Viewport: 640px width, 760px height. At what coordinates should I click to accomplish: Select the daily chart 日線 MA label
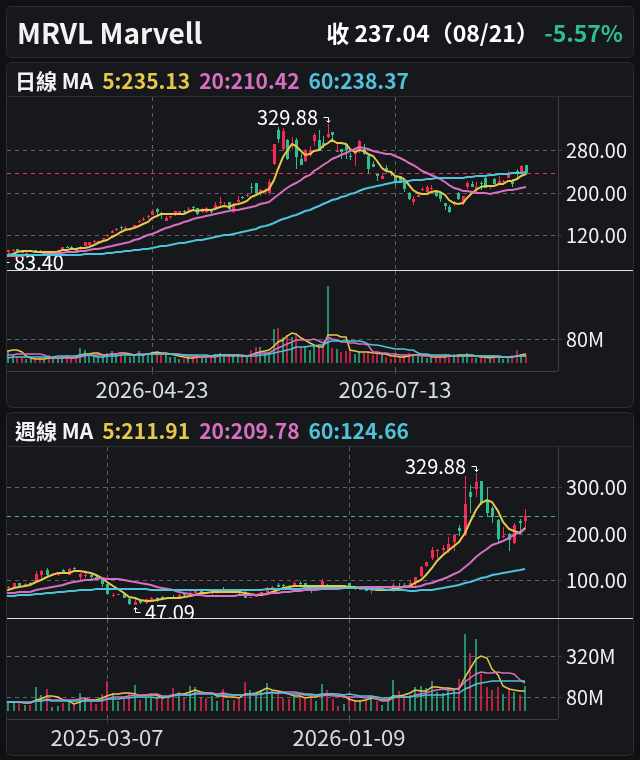point(54,81)
